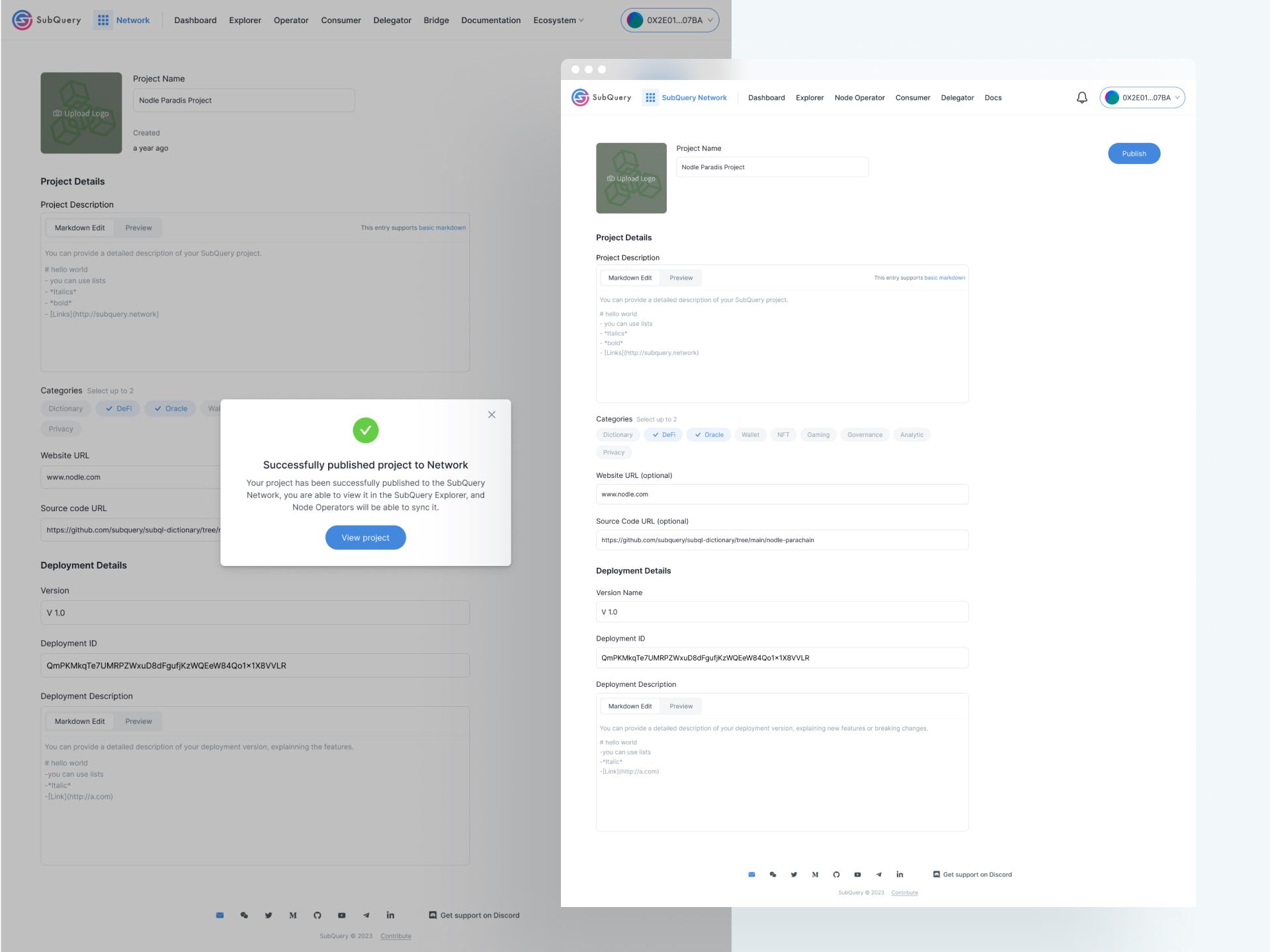Open wallet dropdown next to bell icon

pyautogui.click(x=1142, y=98)
